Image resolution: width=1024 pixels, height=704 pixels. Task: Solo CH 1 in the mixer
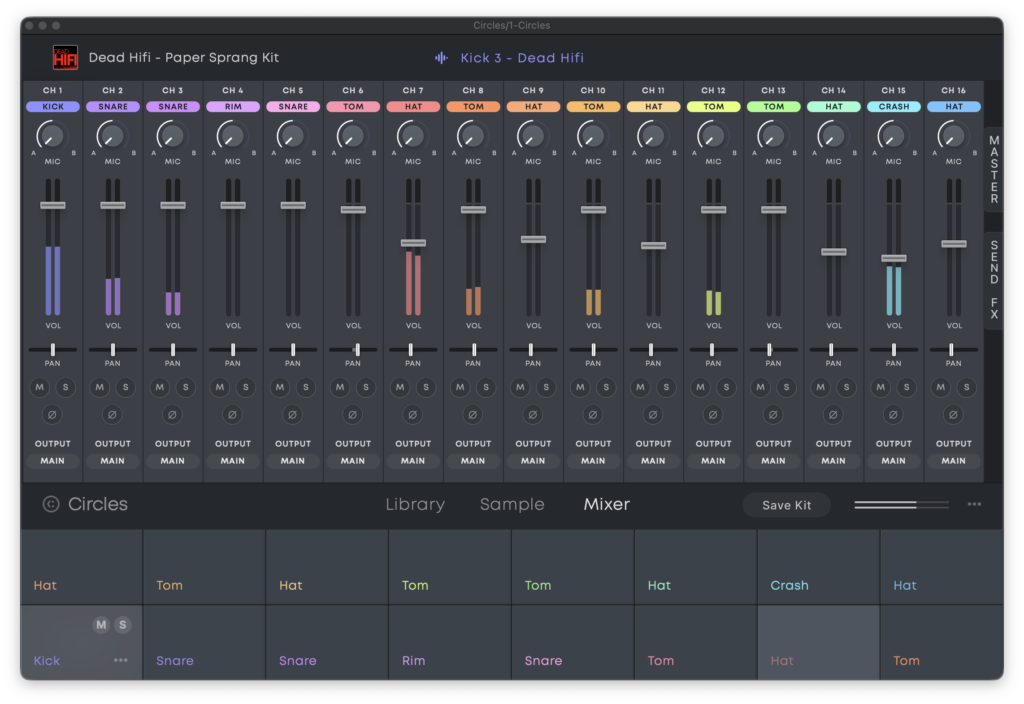(65, 387)
